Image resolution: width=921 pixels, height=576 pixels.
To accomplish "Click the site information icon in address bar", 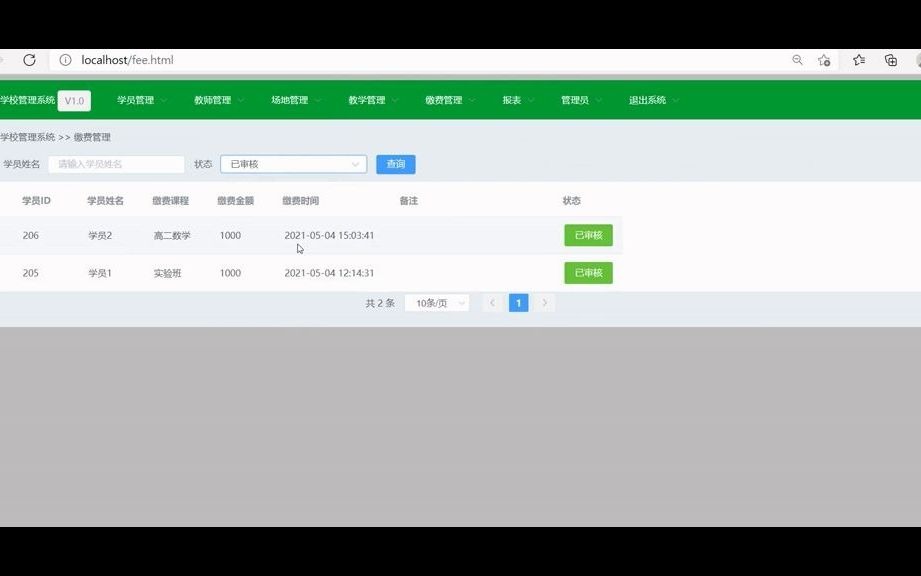I will point(65,59).
